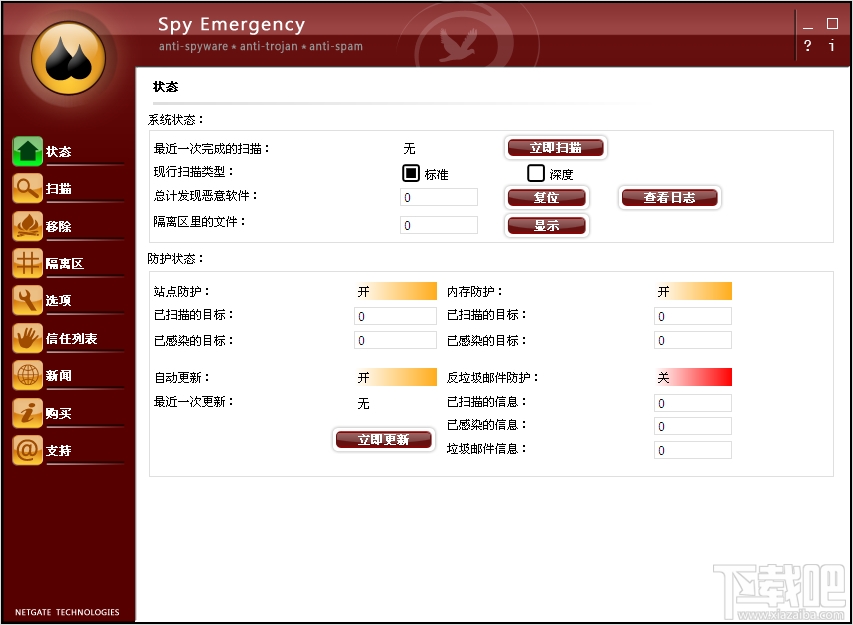Open logs with 查看日志 button
This screenshot has width=853, height=625.
coord(669,197)
